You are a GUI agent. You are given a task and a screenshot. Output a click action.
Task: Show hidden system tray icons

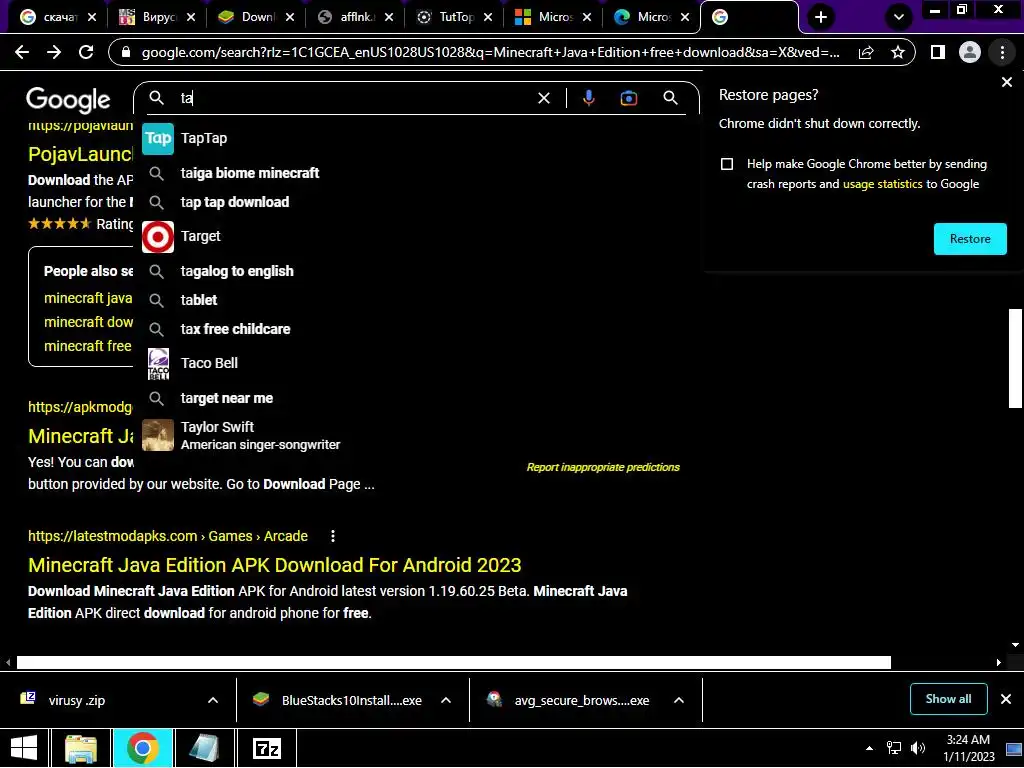[869, 748]
